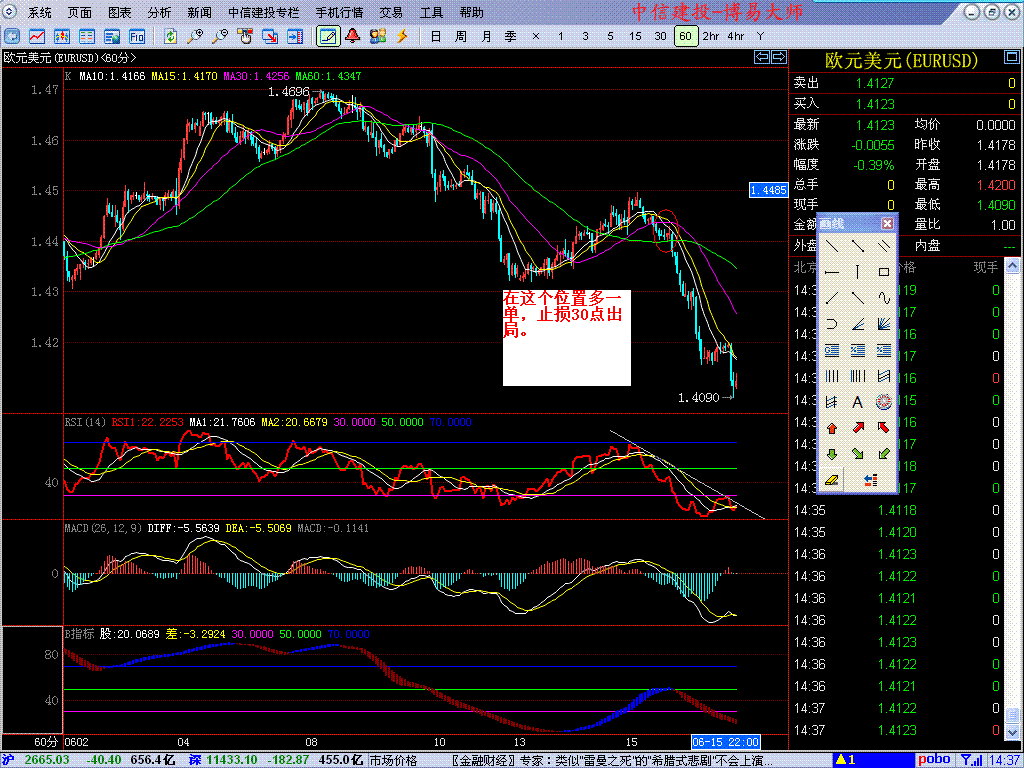
Task: Click the yellow alert 1 status indicator
Action: tap(846, 760)
